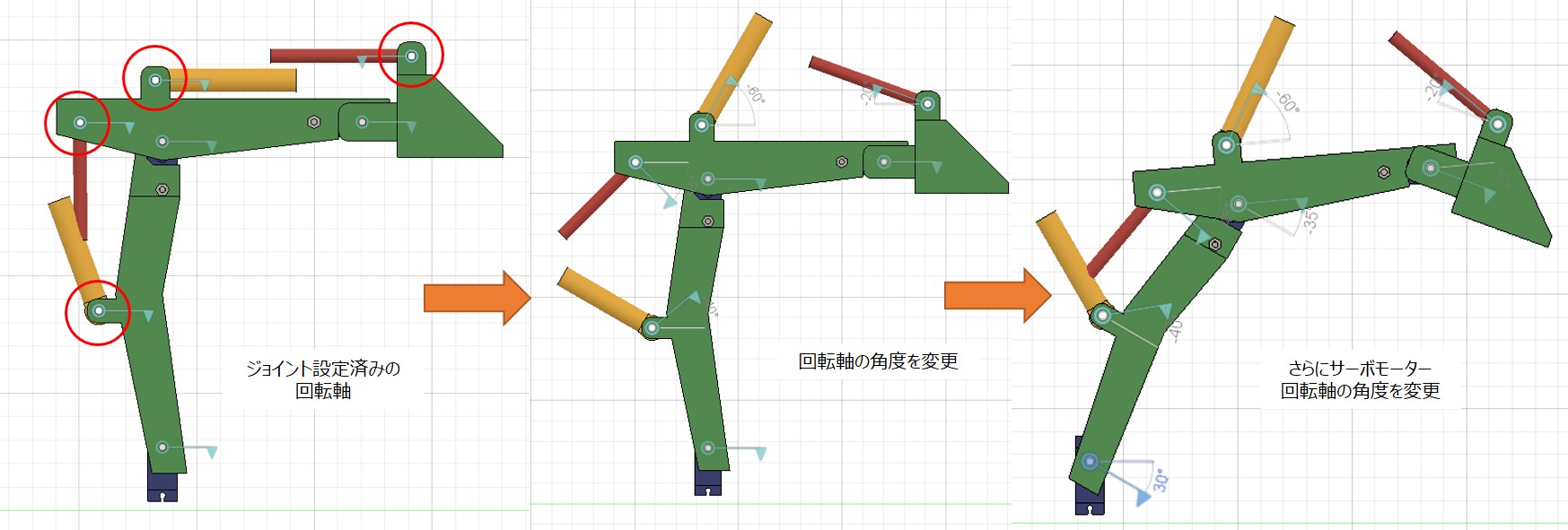Click the "さらにサーボモーター" caption text
Image resolution: width=1568 pixels, height=530 pixels.
click(1360, 368)
